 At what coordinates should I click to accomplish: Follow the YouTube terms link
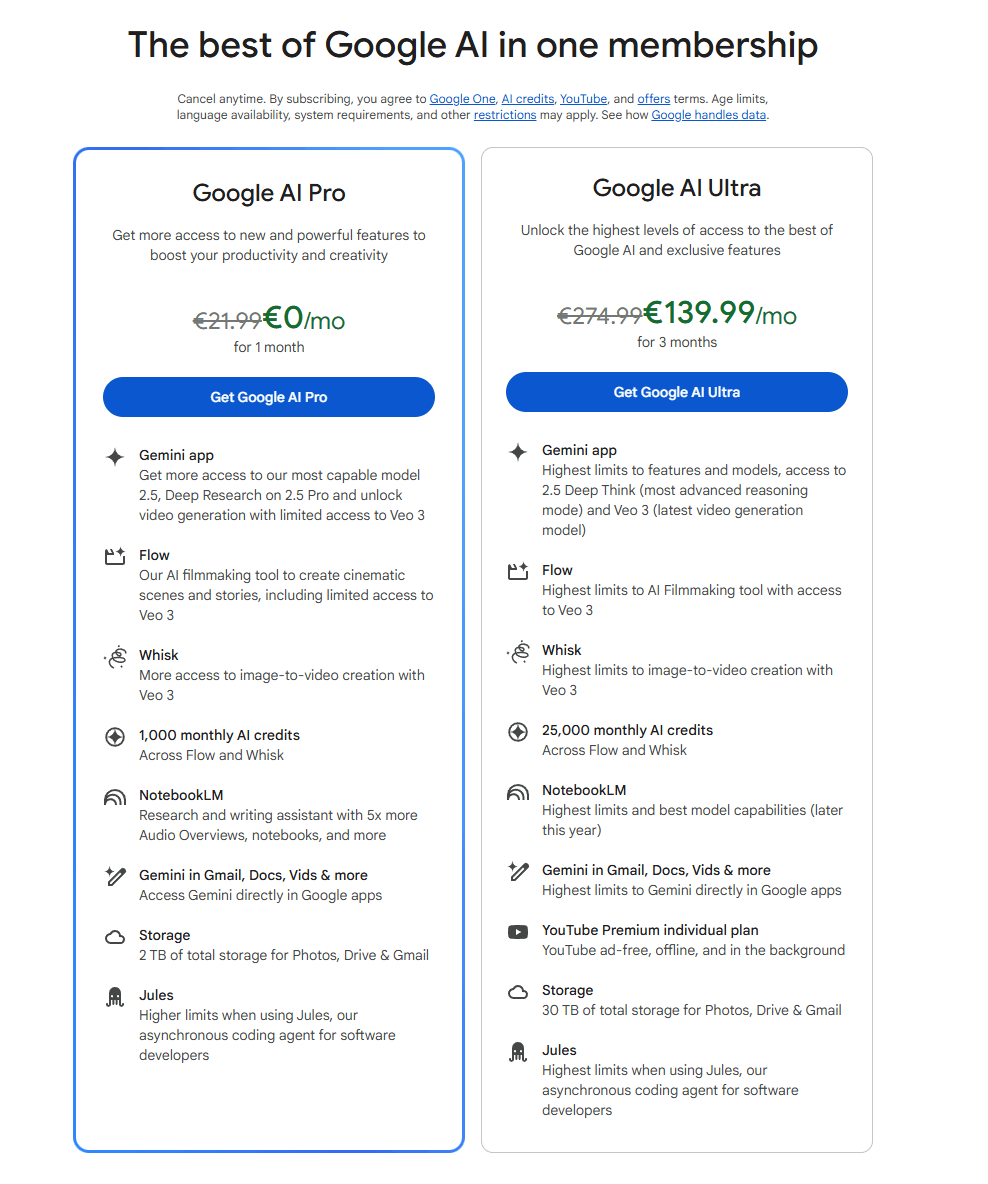click(x=583, y=99)
